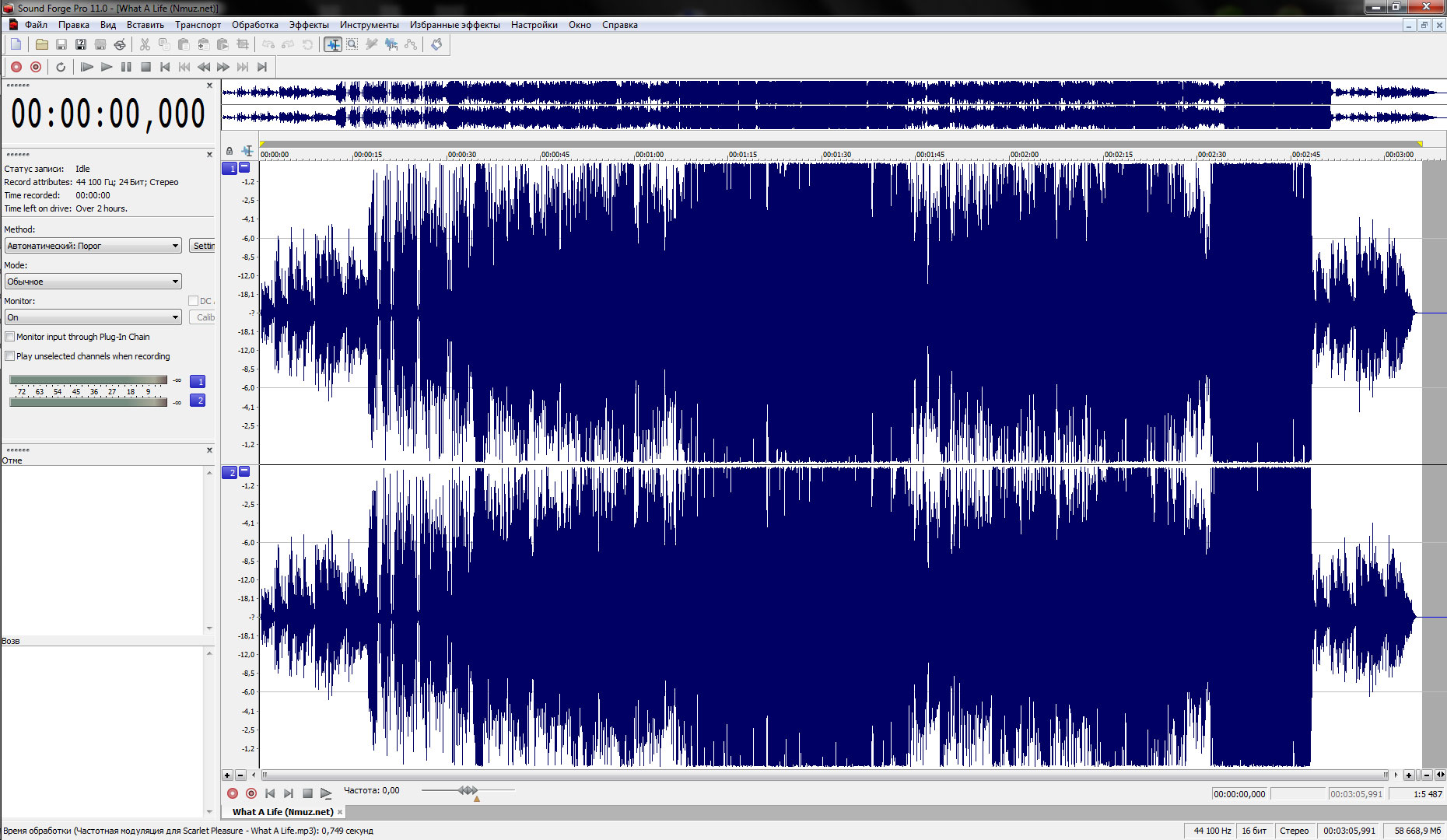Collapse channel 1 with its minus button
The width and height of the screenshot is (1447, 840).
tap(244, 167)
